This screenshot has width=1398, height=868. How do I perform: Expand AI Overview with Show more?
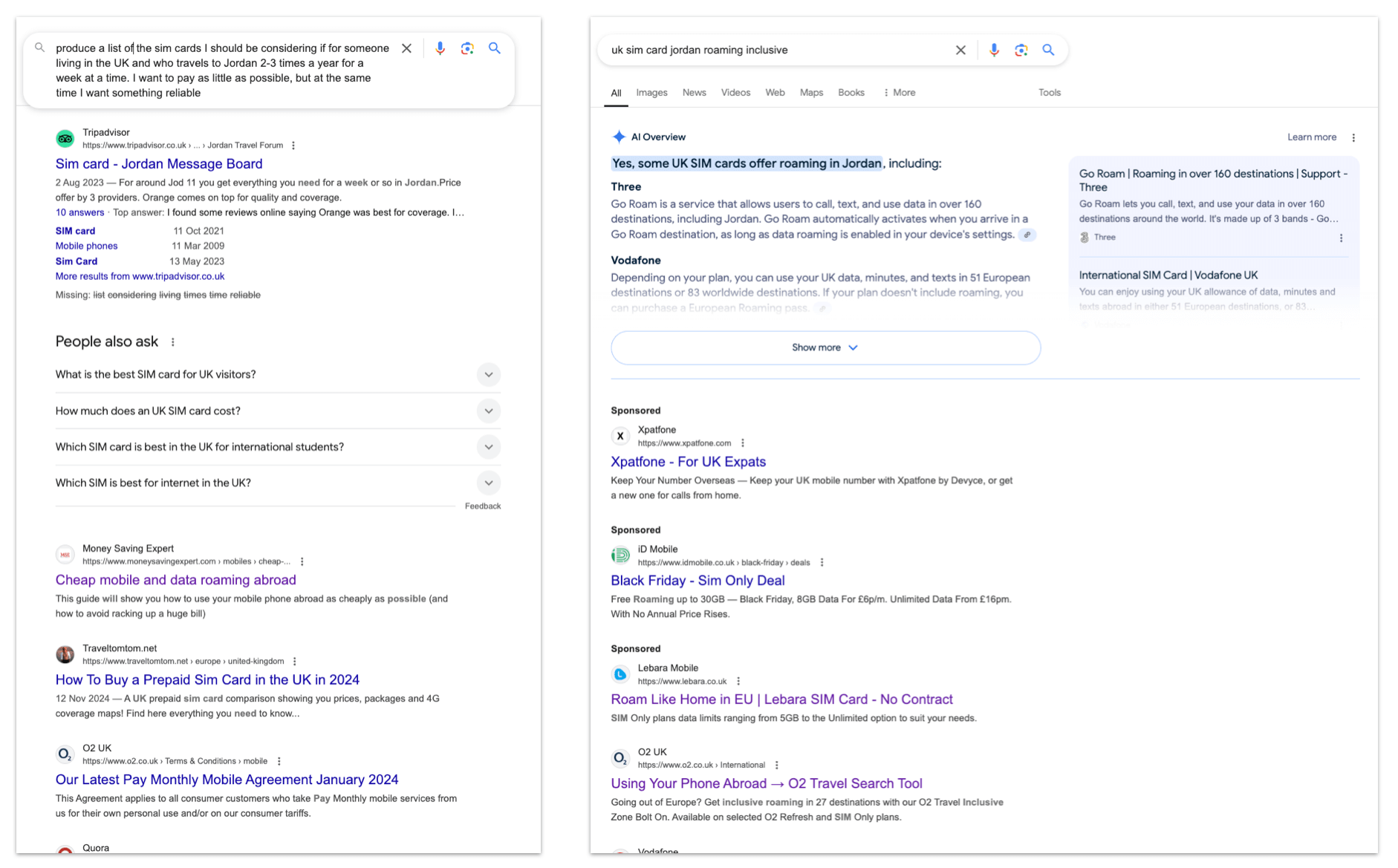click(825, 347)
